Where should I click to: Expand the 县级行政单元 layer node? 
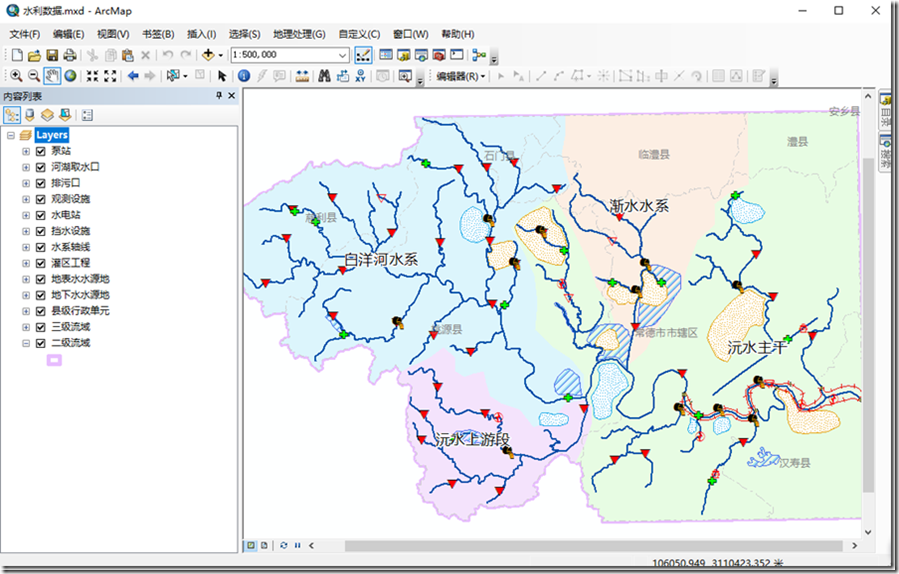click(x=26, y=311)
